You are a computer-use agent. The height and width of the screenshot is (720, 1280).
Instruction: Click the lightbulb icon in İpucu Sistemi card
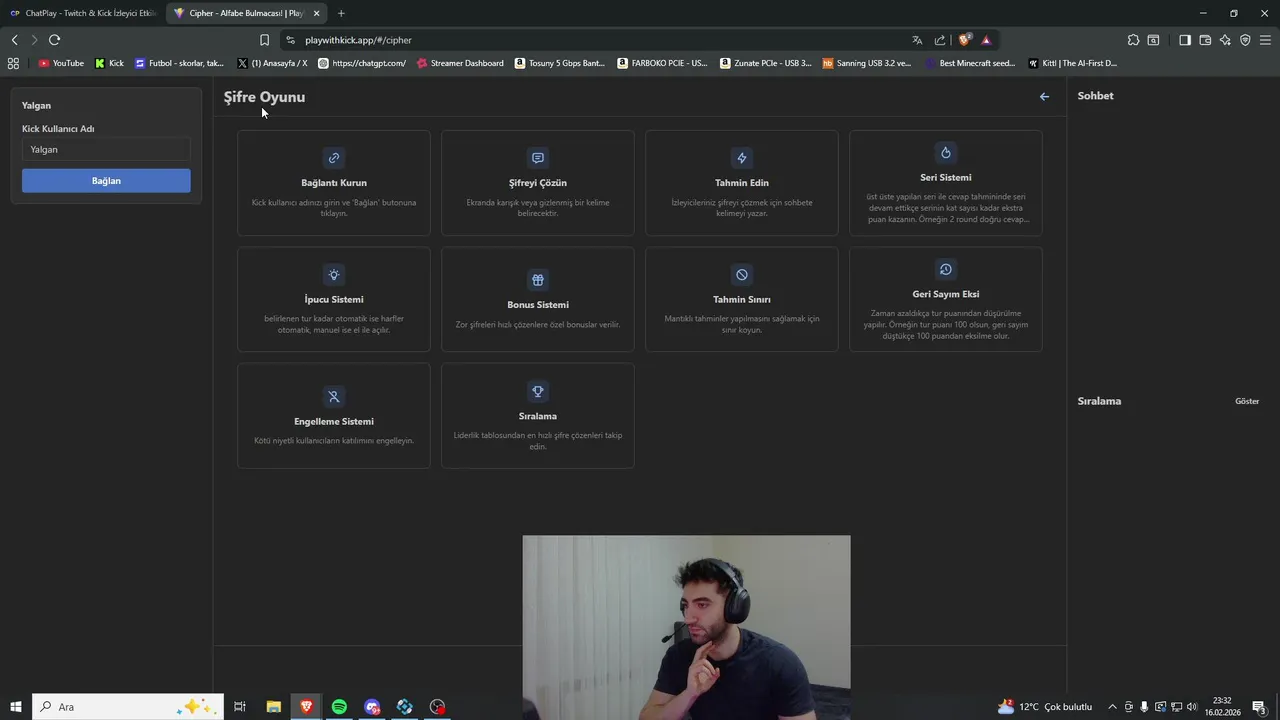[x=334, y=275]
